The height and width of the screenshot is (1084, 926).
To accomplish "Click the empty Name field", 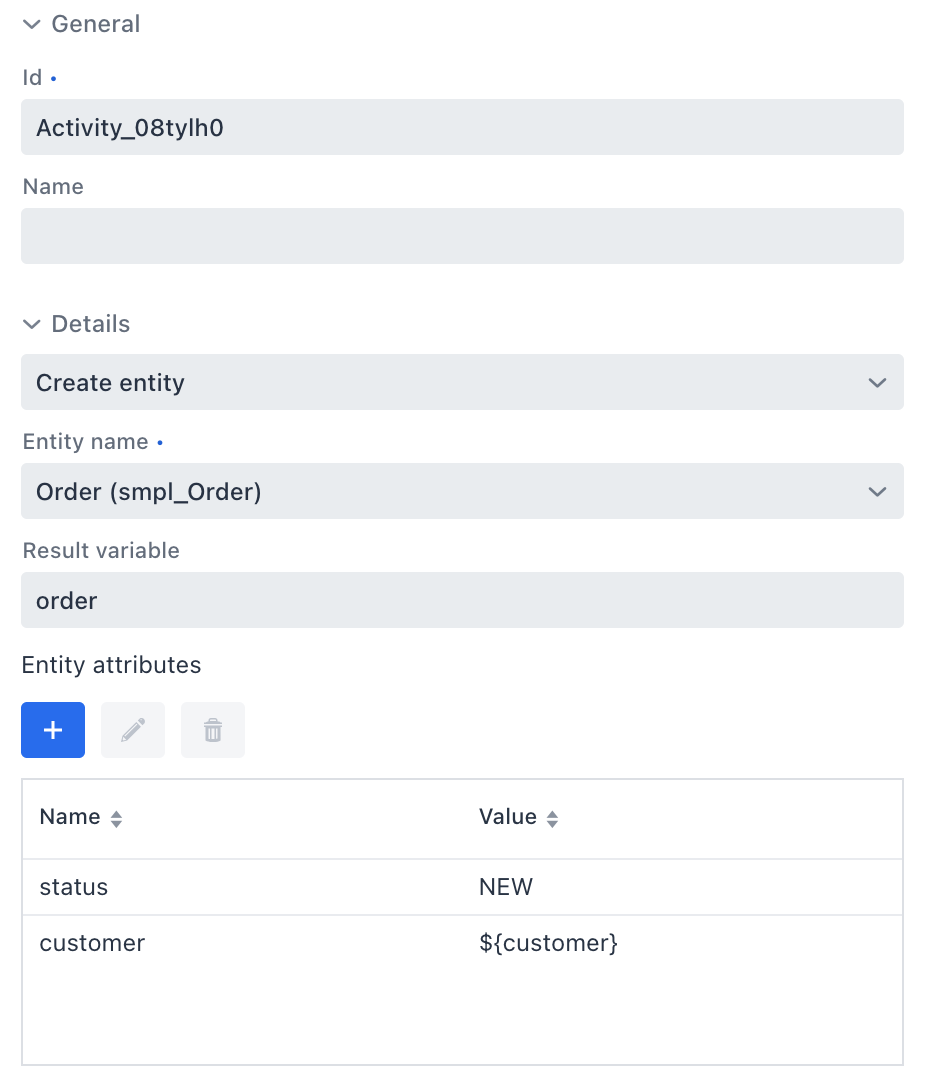I will click(462, 236).
